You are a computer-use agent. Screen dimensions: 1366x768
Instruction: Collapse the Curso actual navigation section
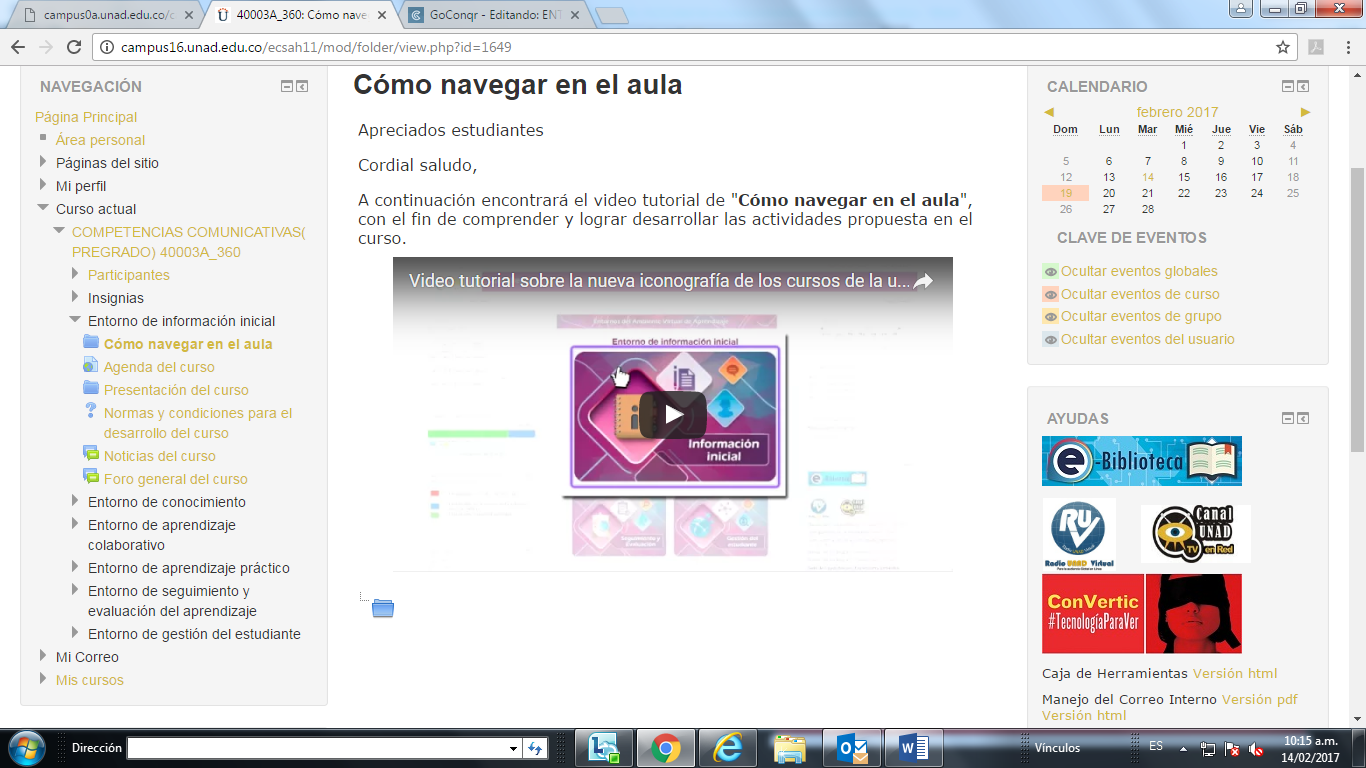coord(43,209)
